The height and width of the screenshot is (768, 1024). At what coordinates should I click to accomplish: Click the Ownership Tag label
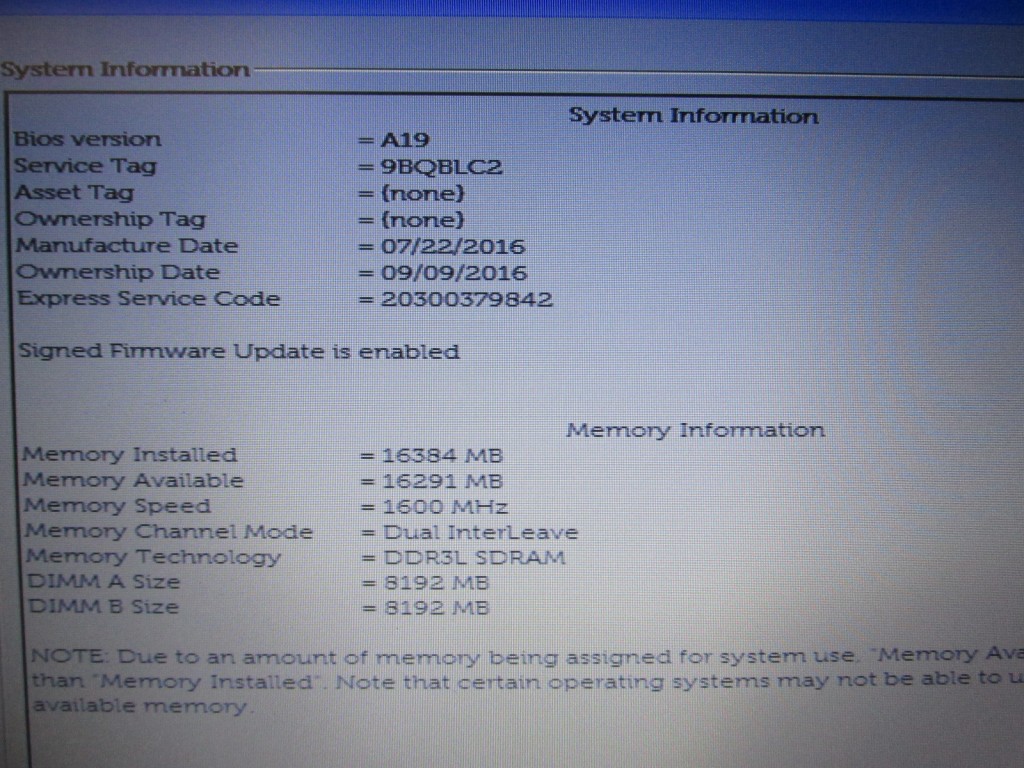coord(110,219)
